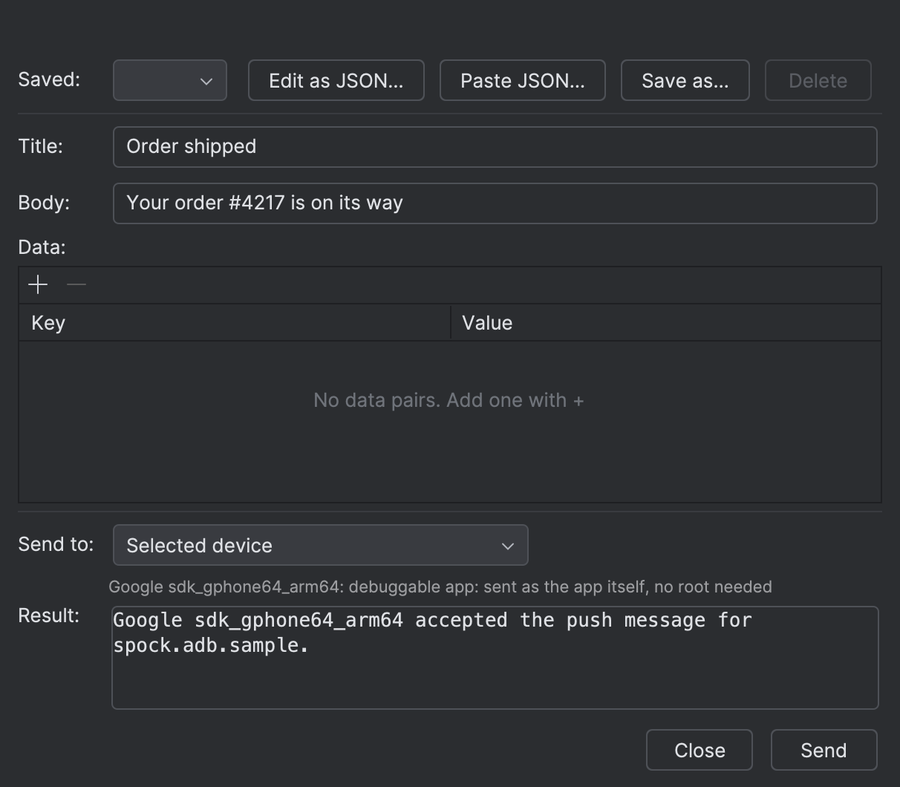900x787 pixels.
Task: Click Paste JSON button
Action: tap(522, 80)
